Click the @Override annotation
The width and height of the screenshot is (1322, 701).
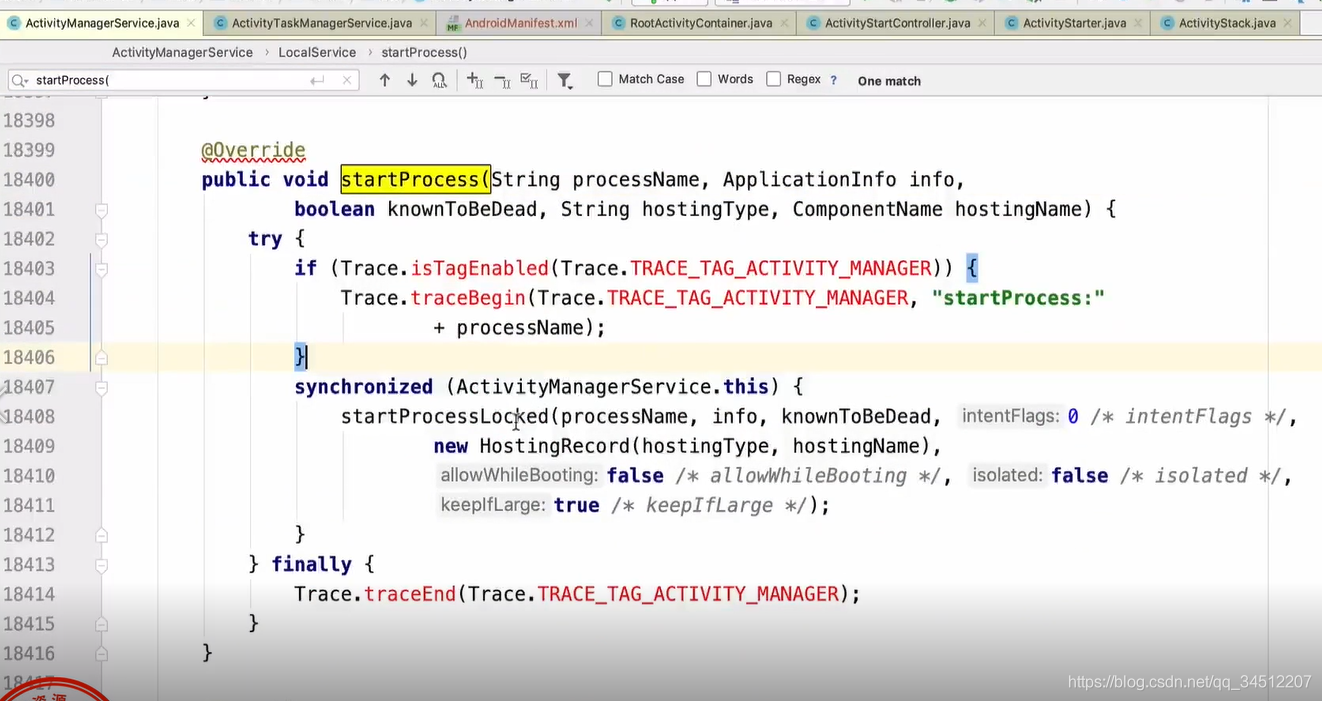click(253, 150)
